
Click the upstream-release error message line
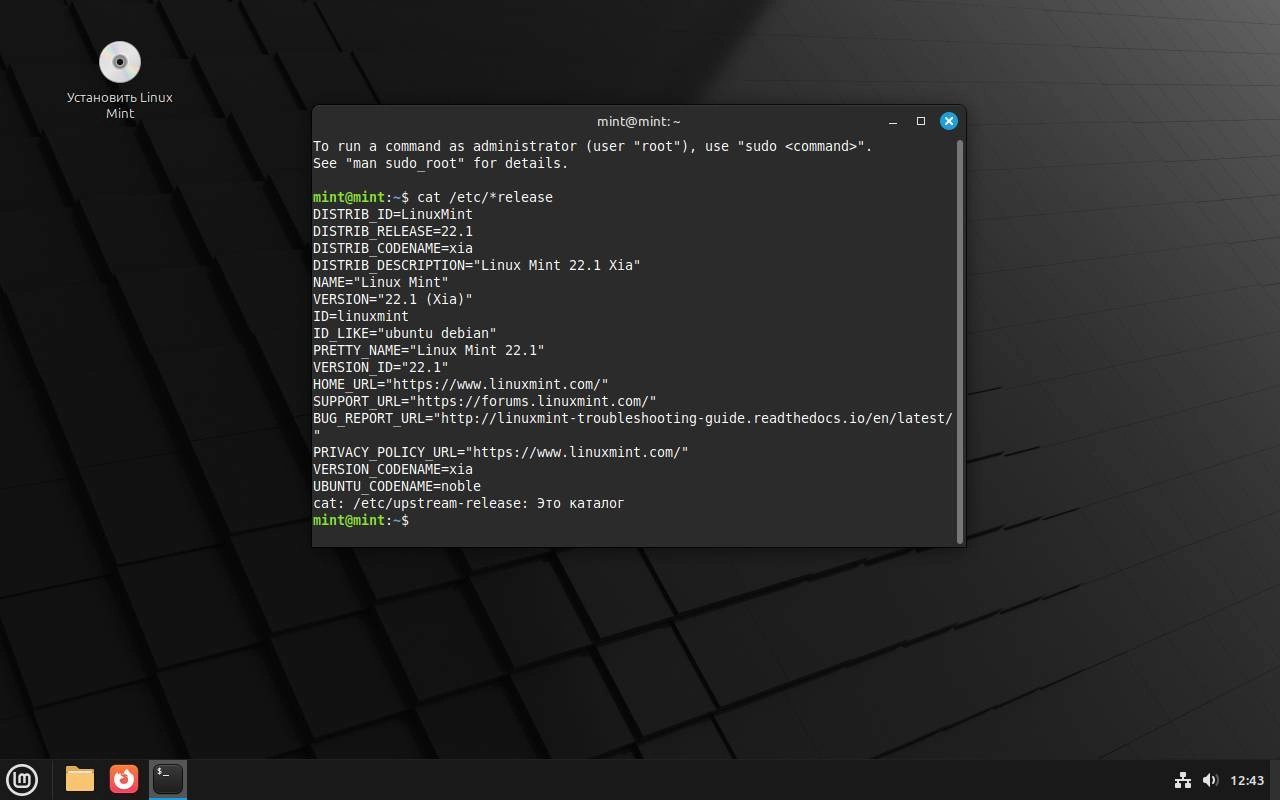pyautogui.click(x=468, y=503)
